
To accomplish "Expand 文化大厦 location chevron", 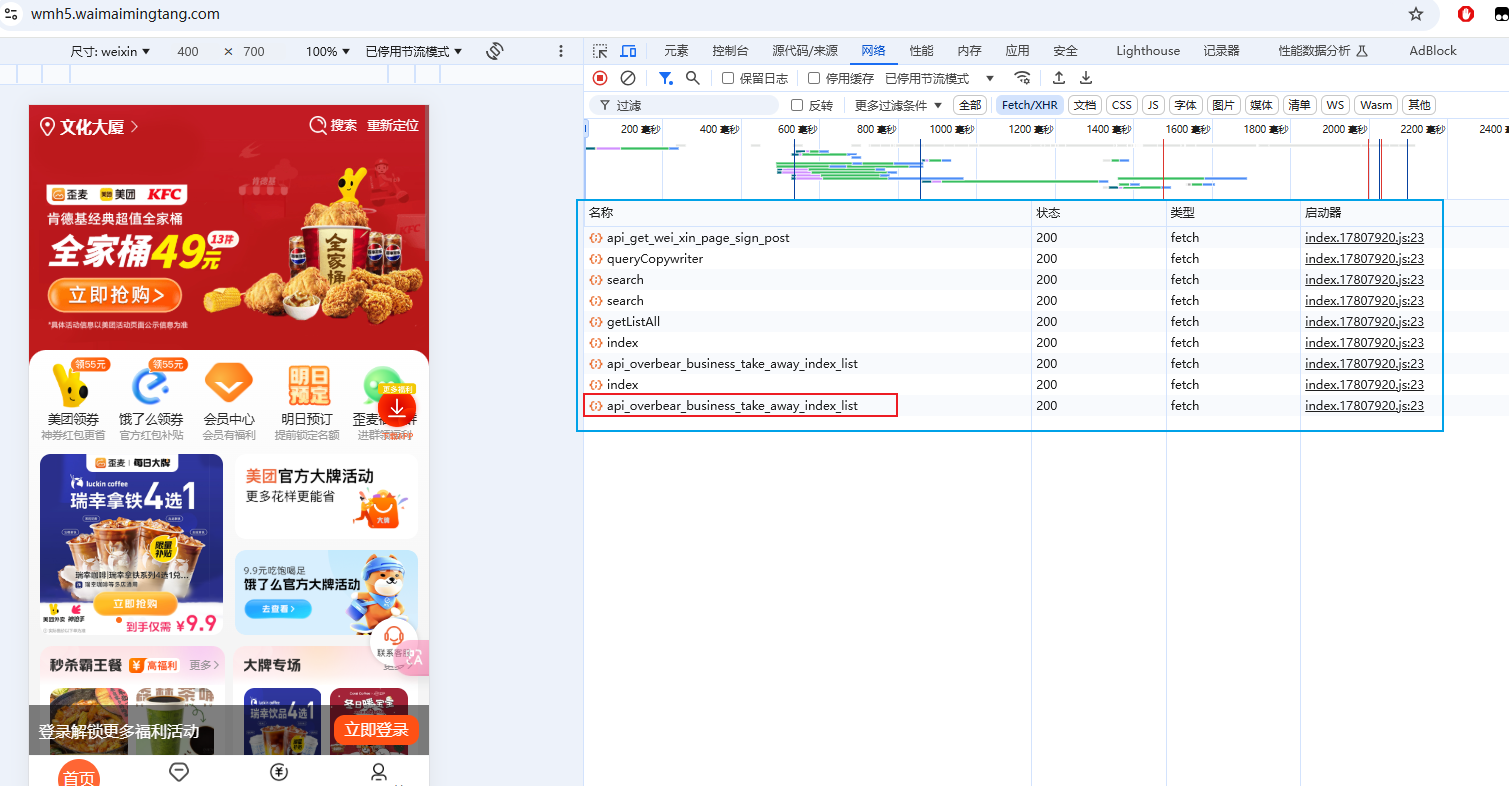I will click(134, 127).
